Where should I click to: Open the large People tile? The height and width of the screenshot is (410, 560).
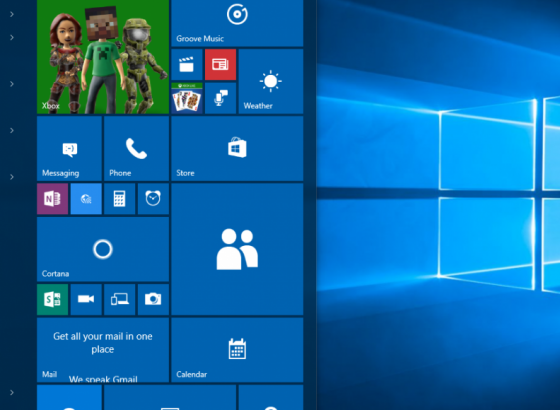[237, 249]
